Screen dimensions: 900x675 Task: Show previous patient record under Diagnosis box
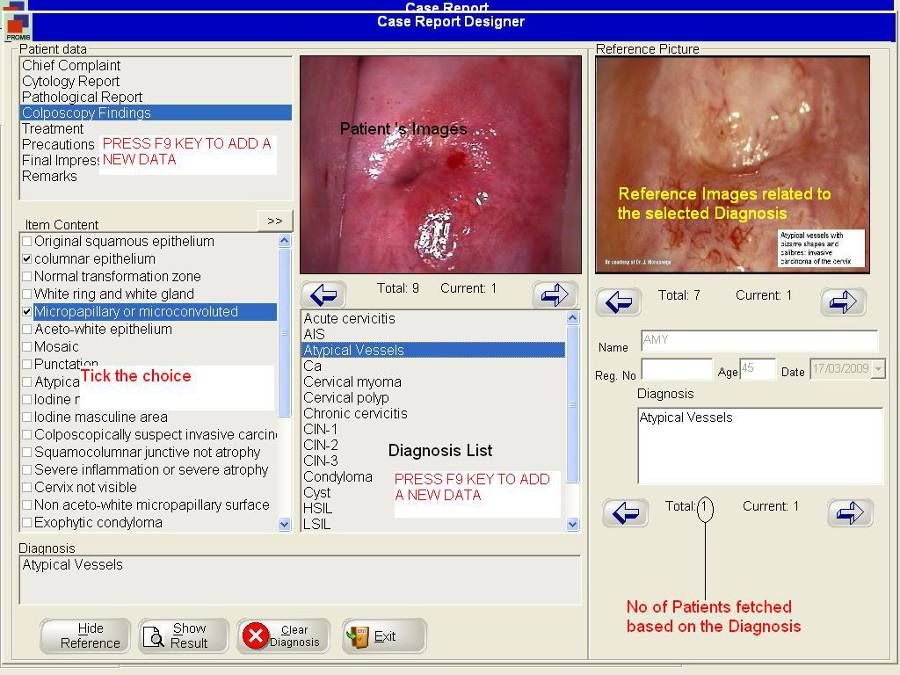tap(625, 513)
